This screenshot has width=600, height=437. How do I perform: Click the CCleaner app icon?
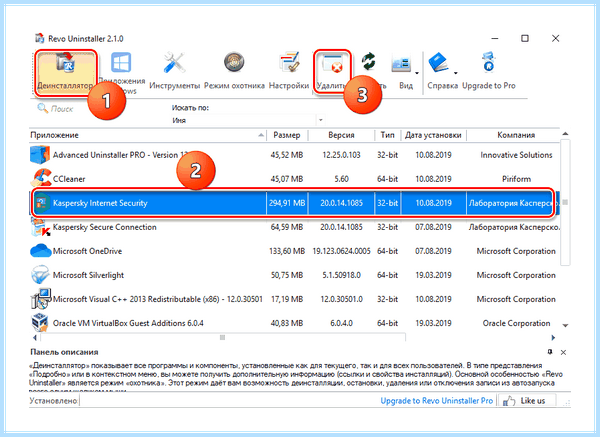point(40,178)
